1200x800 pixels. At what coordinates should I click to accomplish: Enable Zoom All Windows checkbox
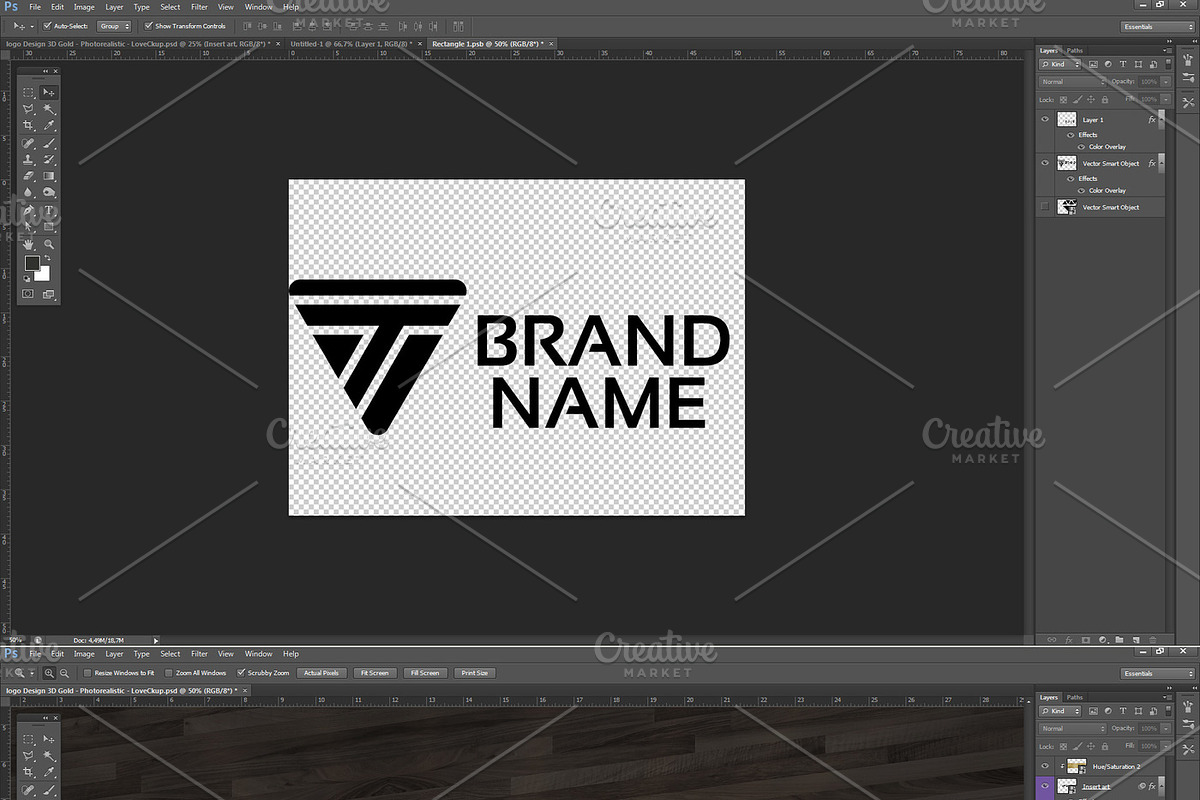[x=168, y=673]
